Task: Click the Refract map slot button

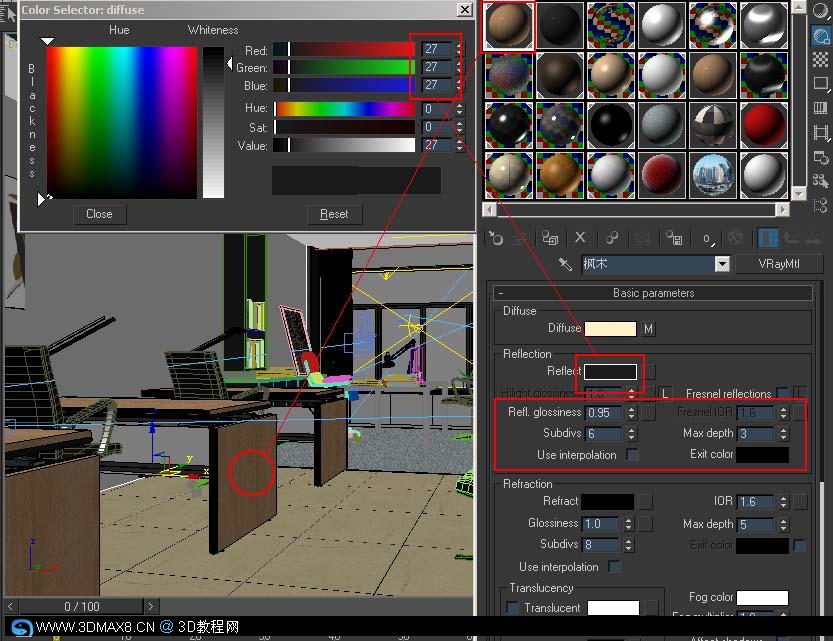Action: pyautogui.click(x=645, y=501)
